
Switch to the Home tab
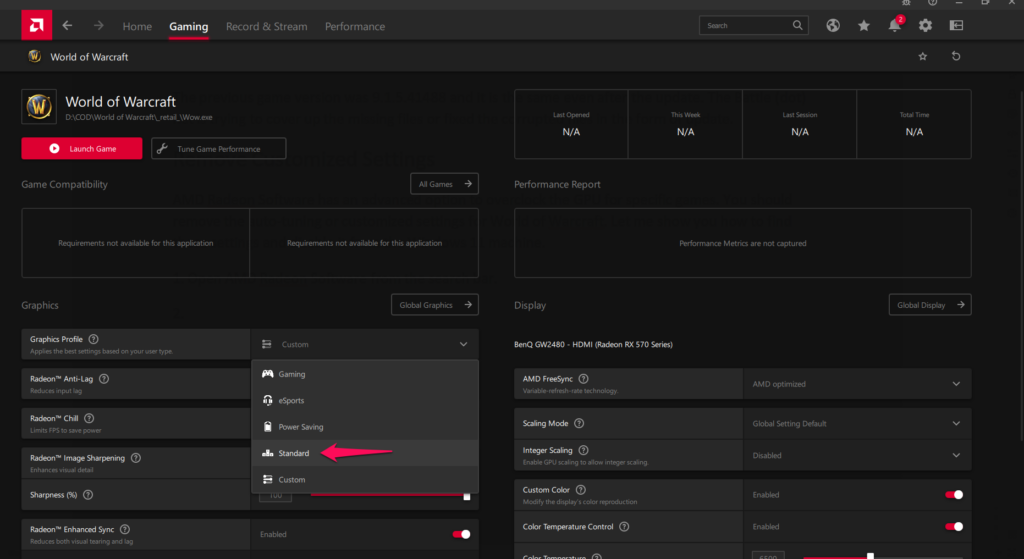pyautogui.click(x=137, y=26)
